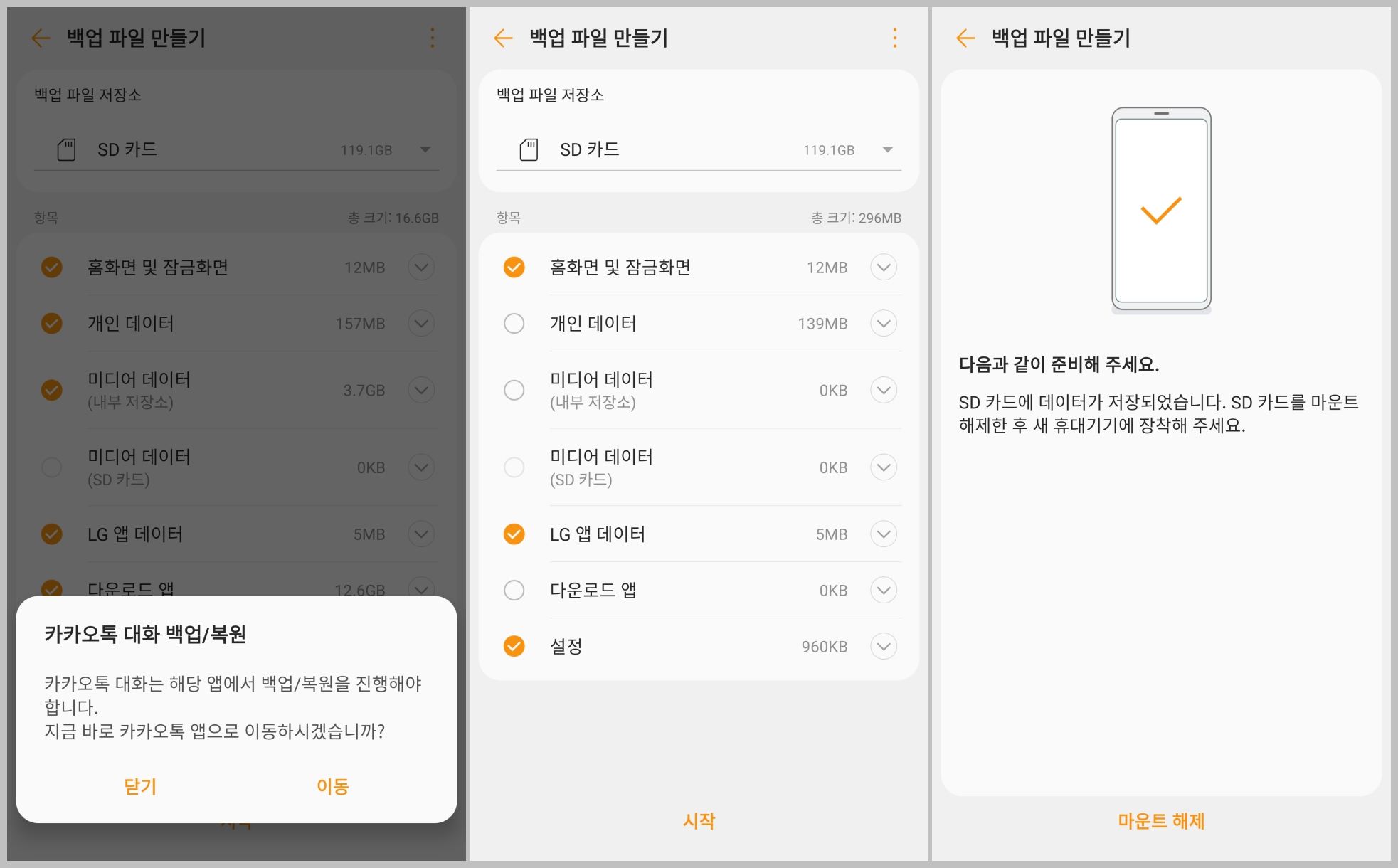This screenshot has height=868, width=1398.
Task: Tap 닫기 in the KakaoTalk dialog
Action: [140, 786]
